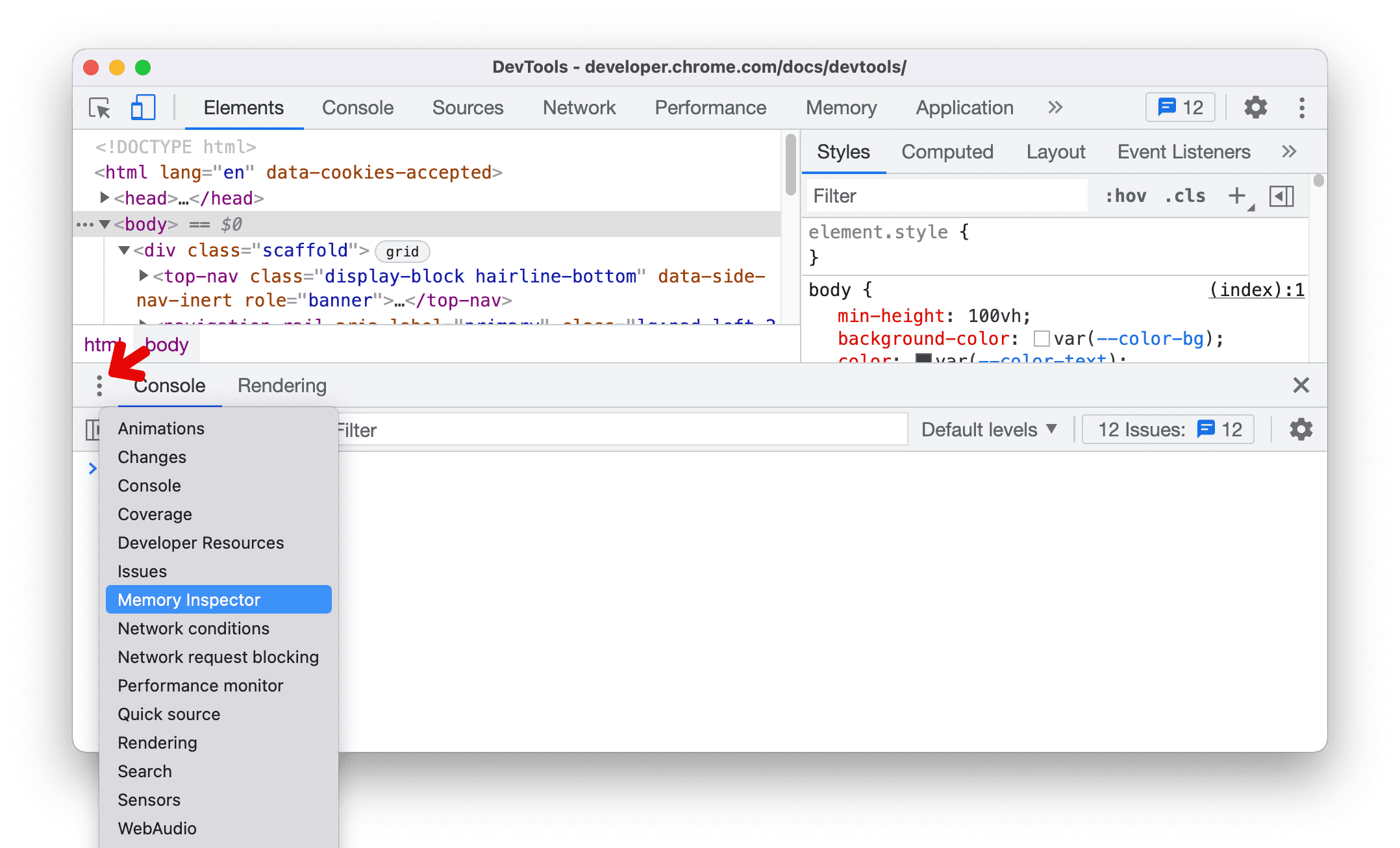This screenshot has height=848, width=1400.
Task: Click the Console close button
Action: 1300,385
